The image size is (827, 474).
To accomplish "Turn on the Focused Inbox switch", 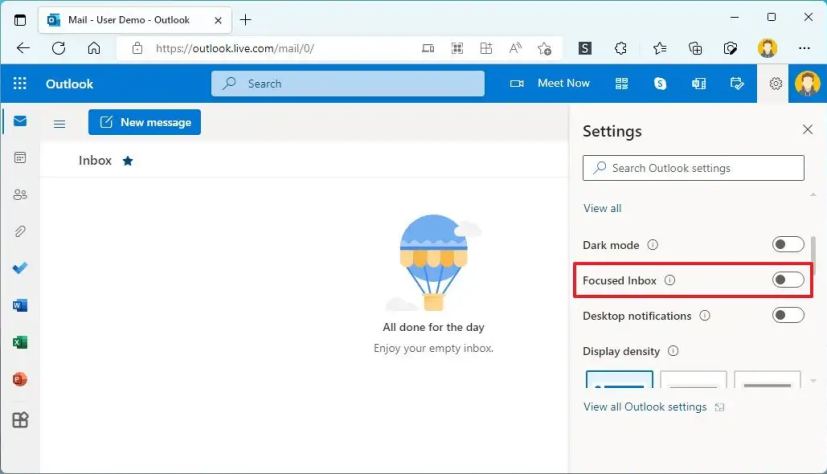I will click(788, 279).
